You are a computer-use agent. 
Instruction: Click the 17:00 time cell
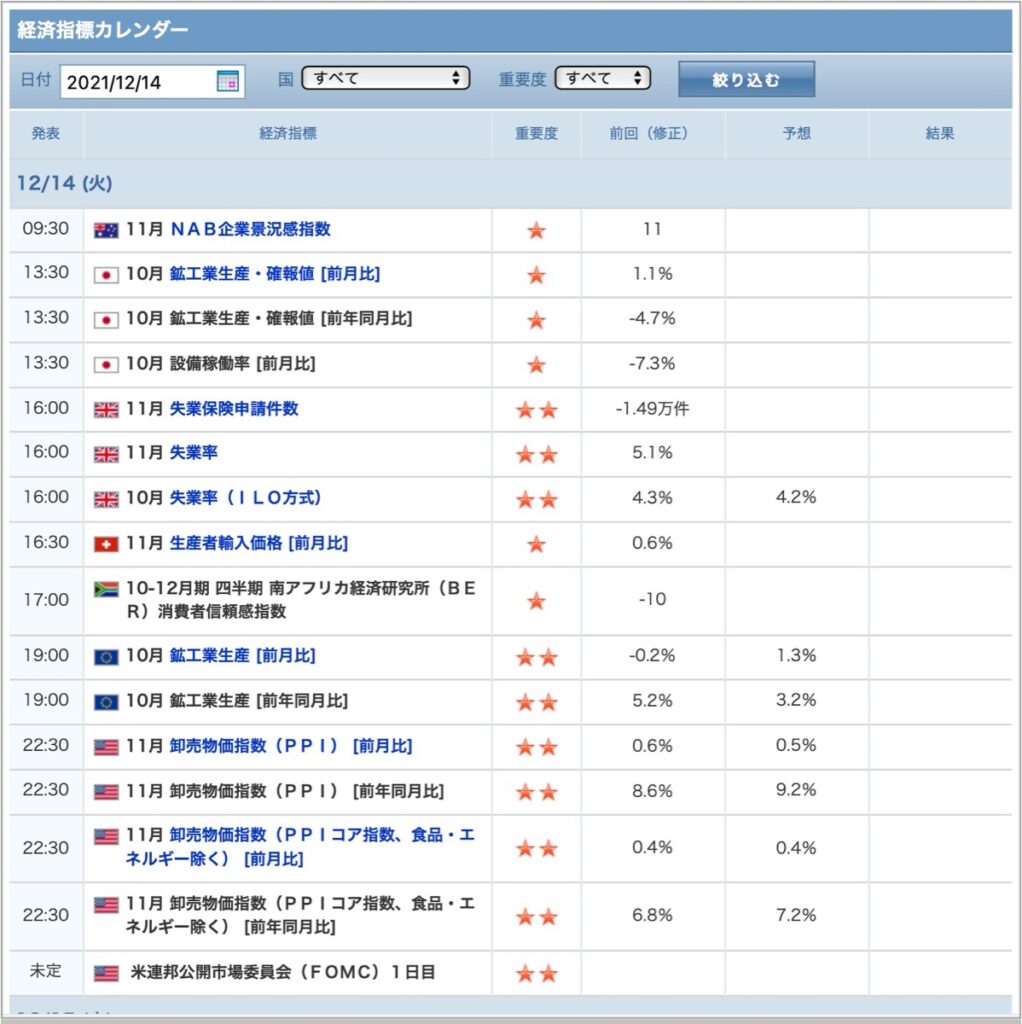coord(46,600)
